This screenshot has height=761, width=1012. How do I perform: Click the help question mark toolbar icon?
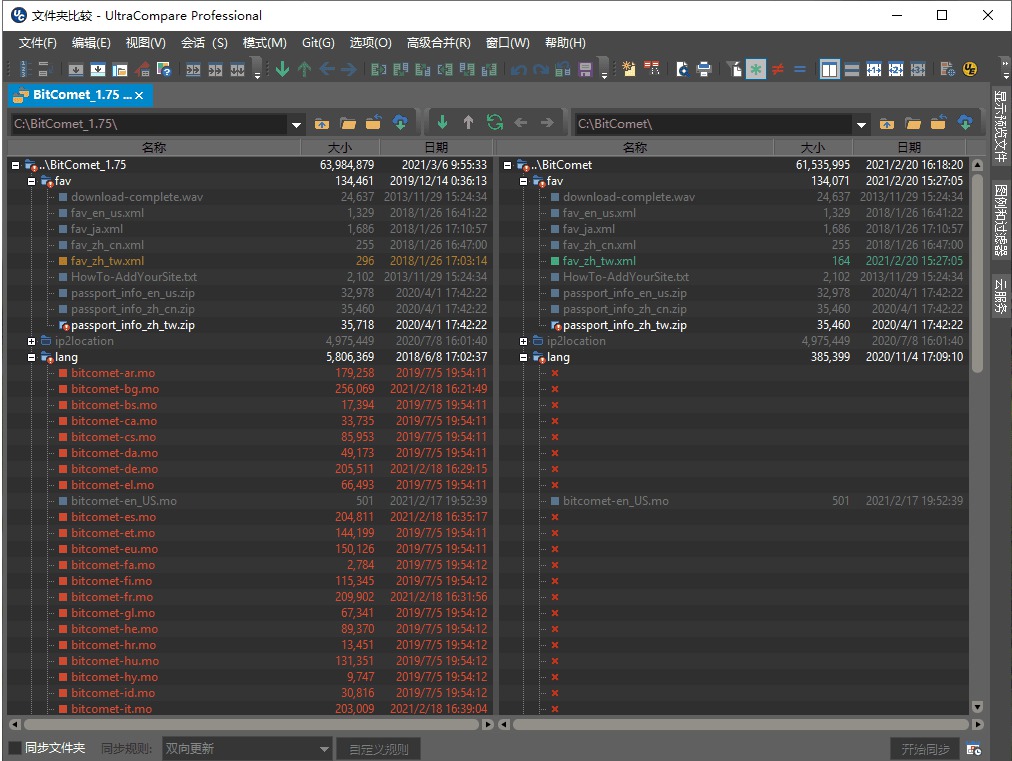point(163,69)
